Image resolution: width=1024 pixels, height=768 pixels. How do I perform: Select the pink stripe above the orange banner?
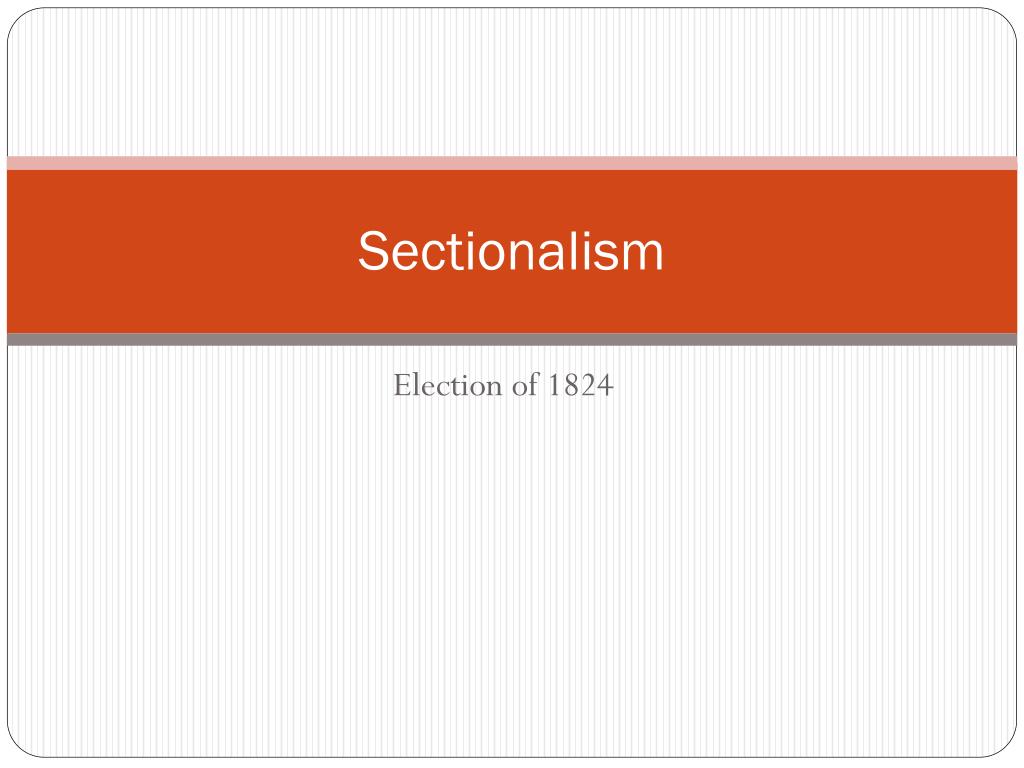[511, 163]
